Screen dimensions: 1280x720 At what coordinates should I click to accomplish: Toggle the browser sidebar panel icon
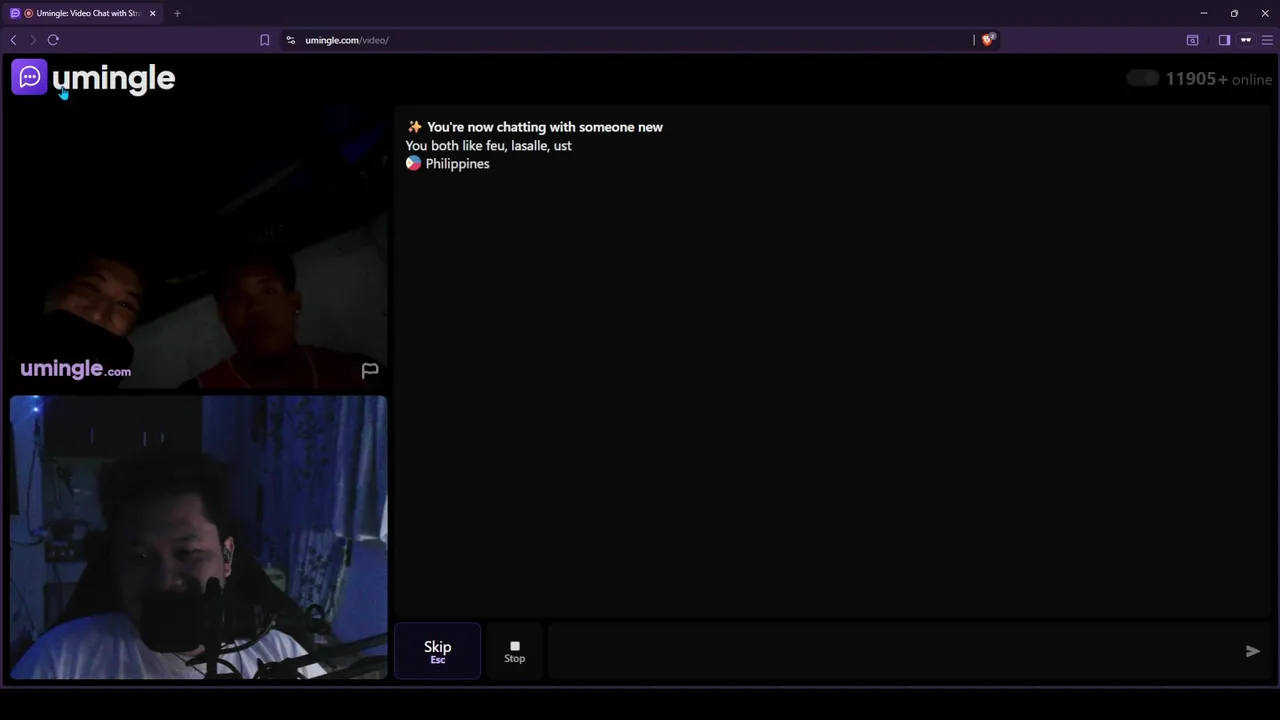tap(1224, 40)
